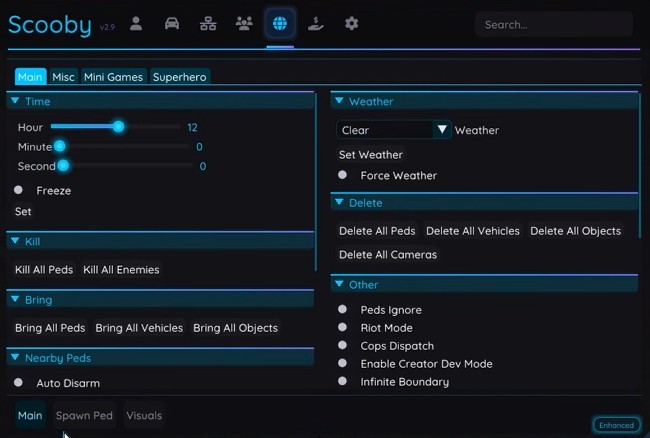Open the Clear weather dropdown
Image resolution: width=650 pixels, height=438 pixels.
tap(393, 130)
